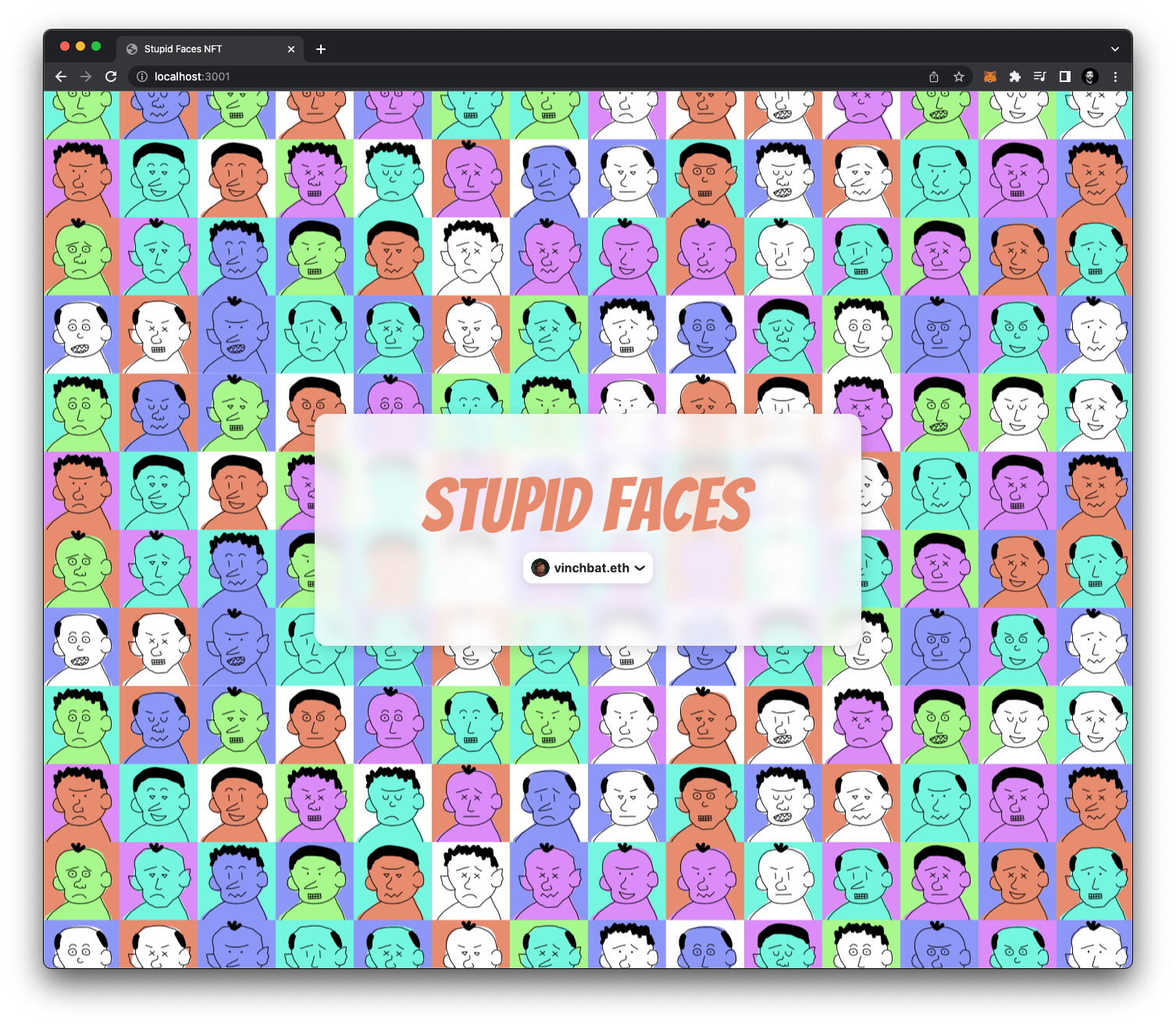
Task: Maximize window with green button
Action: pyautogui.click(x=96, y=46)
